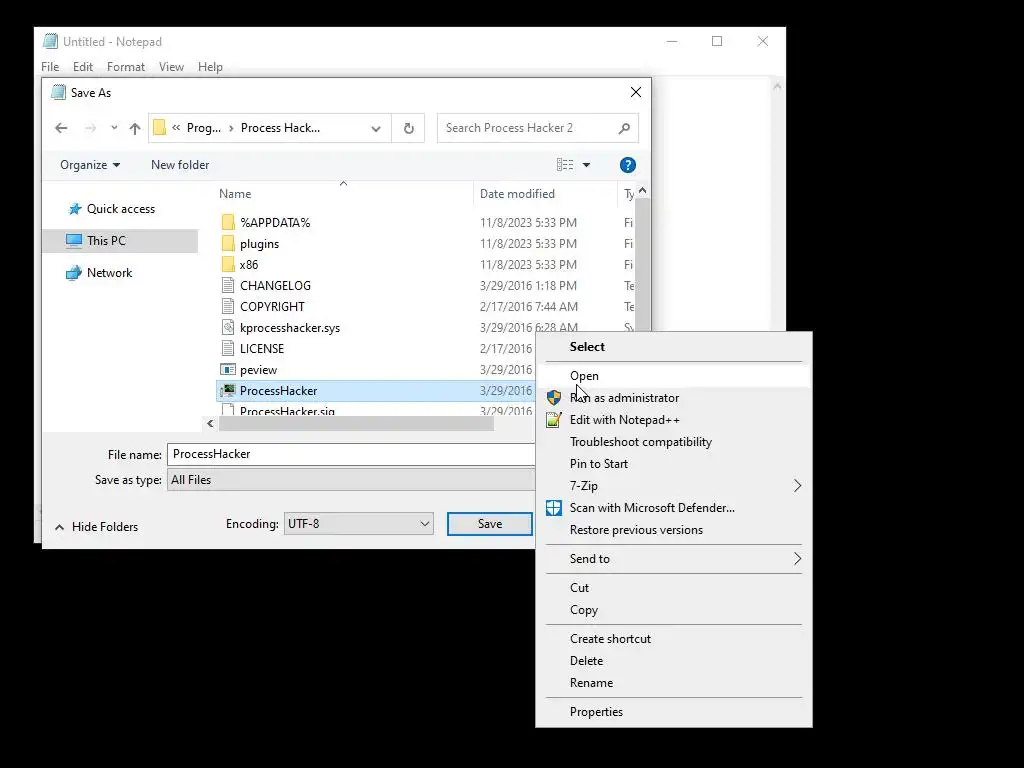Viewport: 1024px width, 768px height.
Task: Close the Save As dialog
Action: click(636, 93)
